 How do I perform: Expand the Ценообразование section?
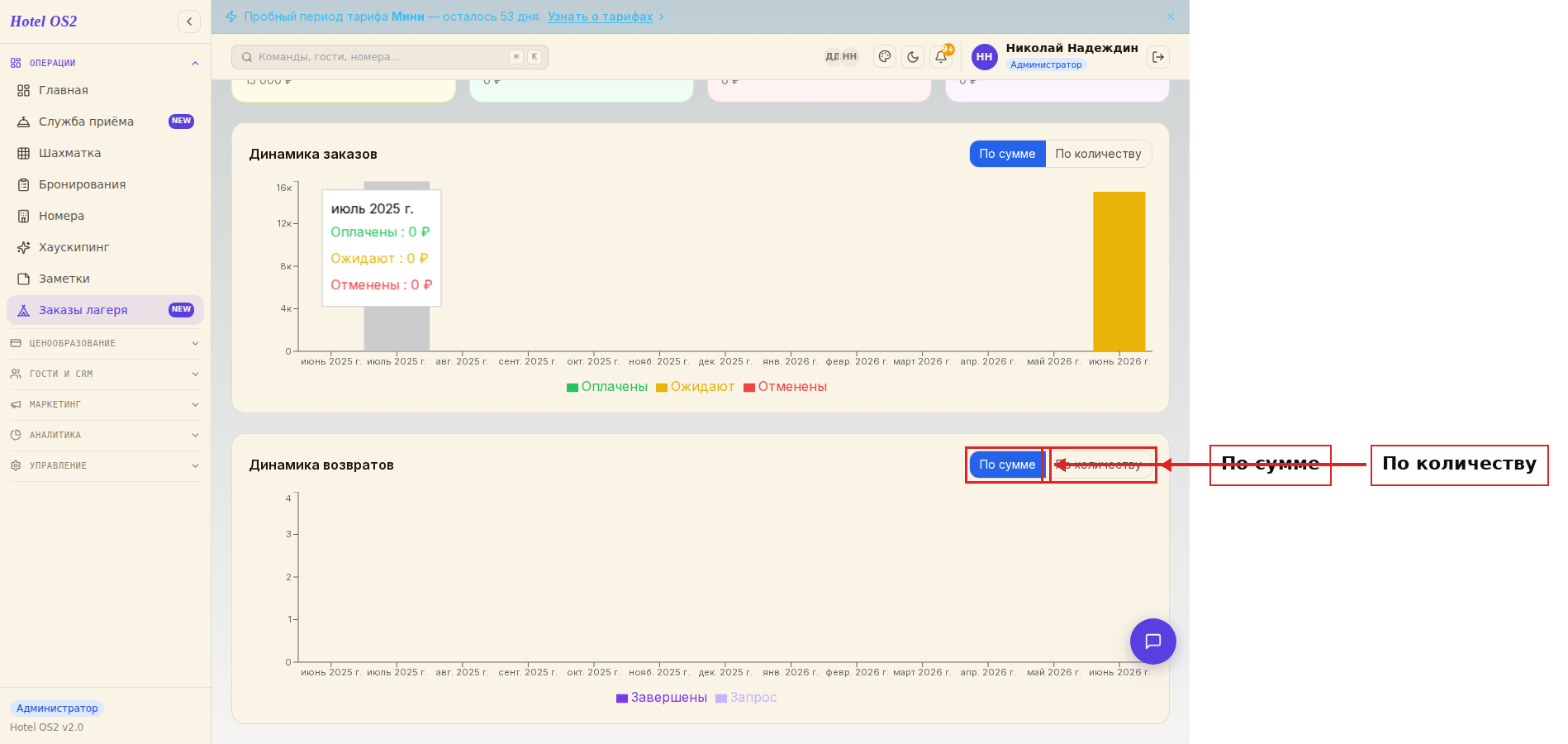[x=105, y=343]
